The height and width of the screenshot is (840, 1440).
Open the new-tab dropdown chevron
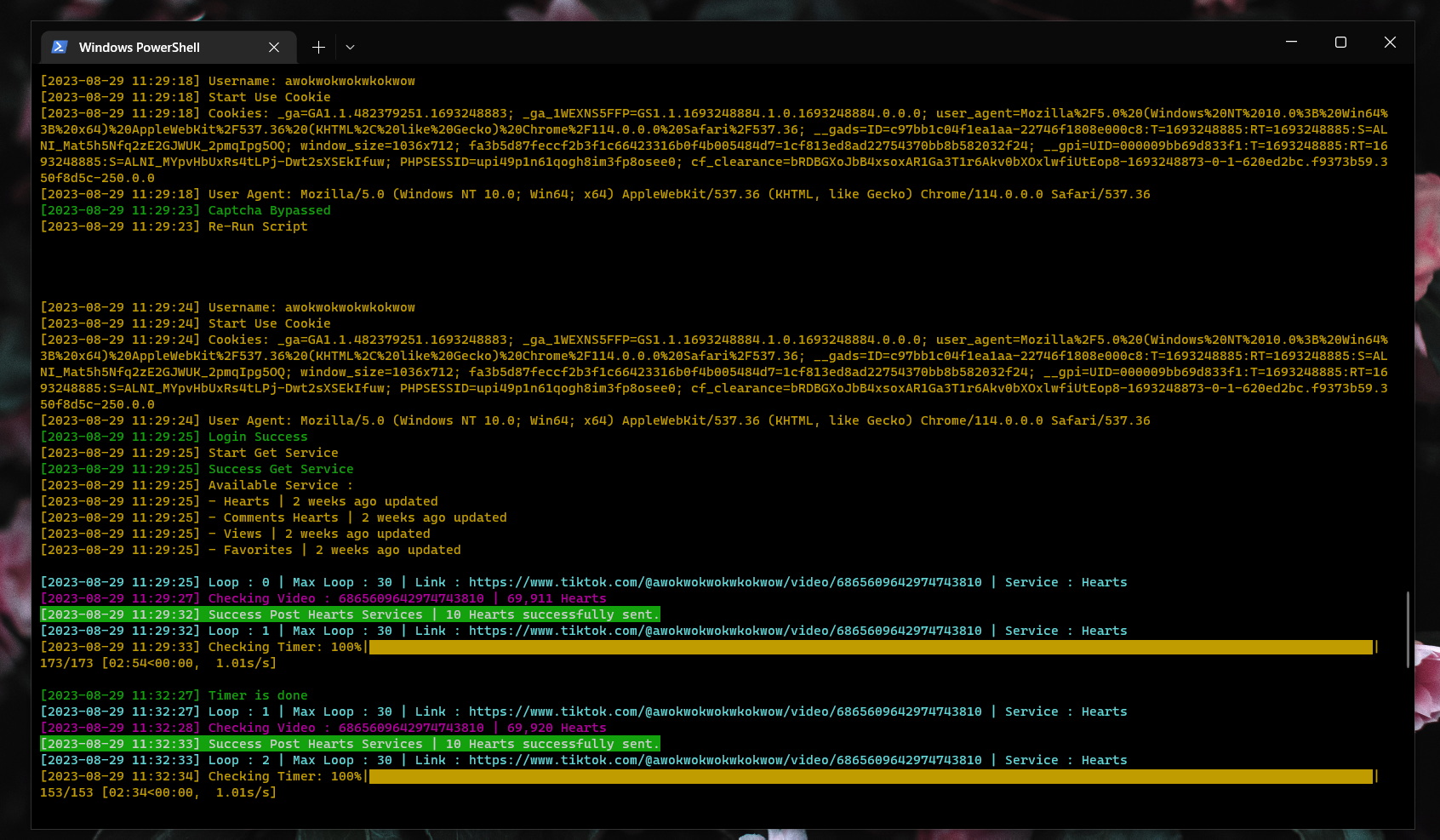point(350,47)
